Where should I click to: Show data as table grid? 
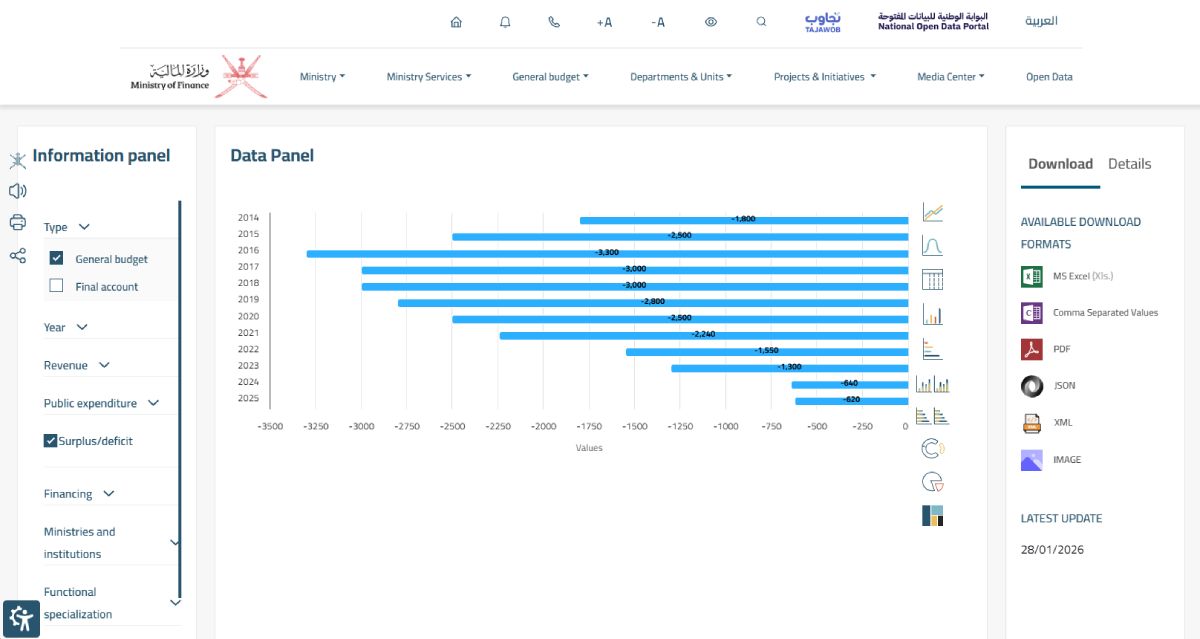click(x=933, y=280)
